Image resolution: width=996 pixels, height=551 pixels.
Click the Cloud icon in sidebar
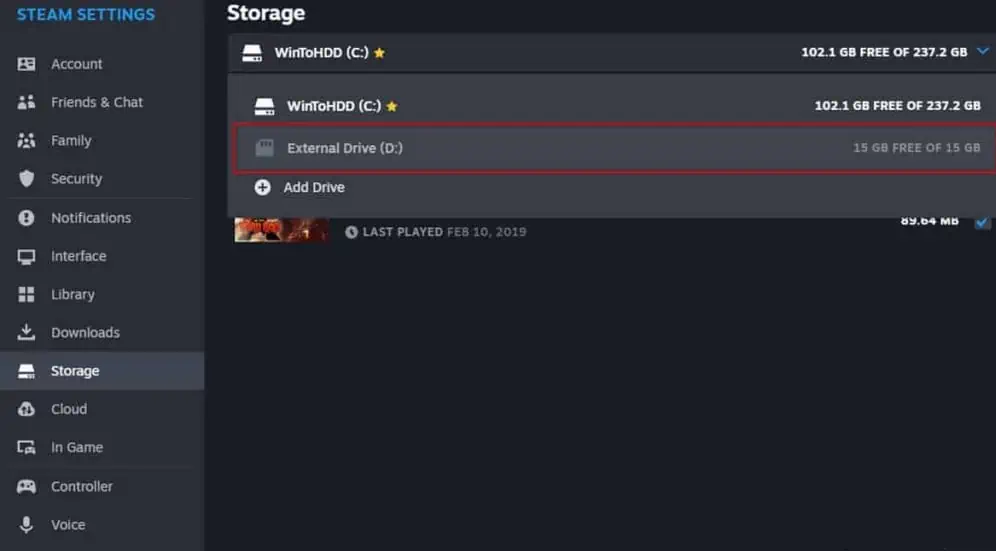(x=27, y=409)
